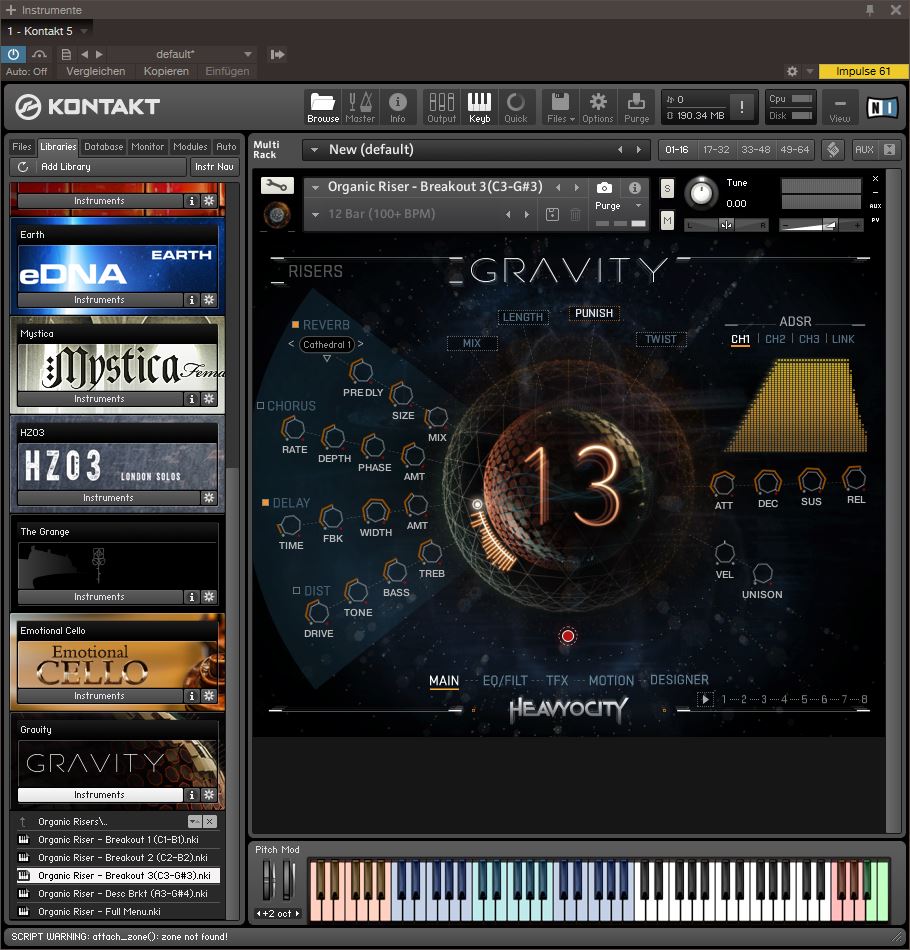This screenshot has width=910, height=950.
Task: Click the Tune knob
Action: pos(701,193)
